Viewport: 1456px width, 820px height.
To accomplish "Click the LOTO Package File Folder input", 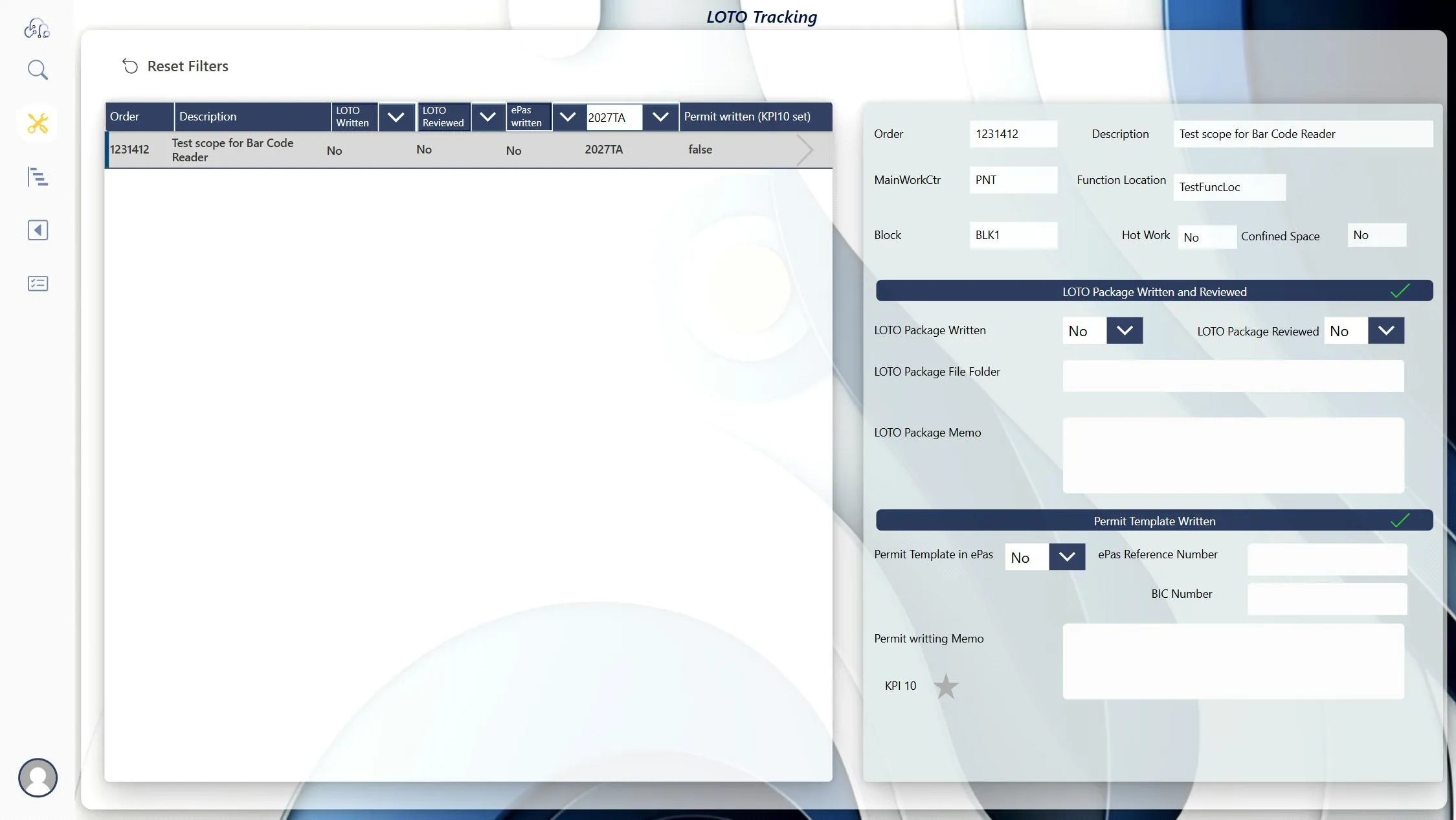I will point(1233,376).
